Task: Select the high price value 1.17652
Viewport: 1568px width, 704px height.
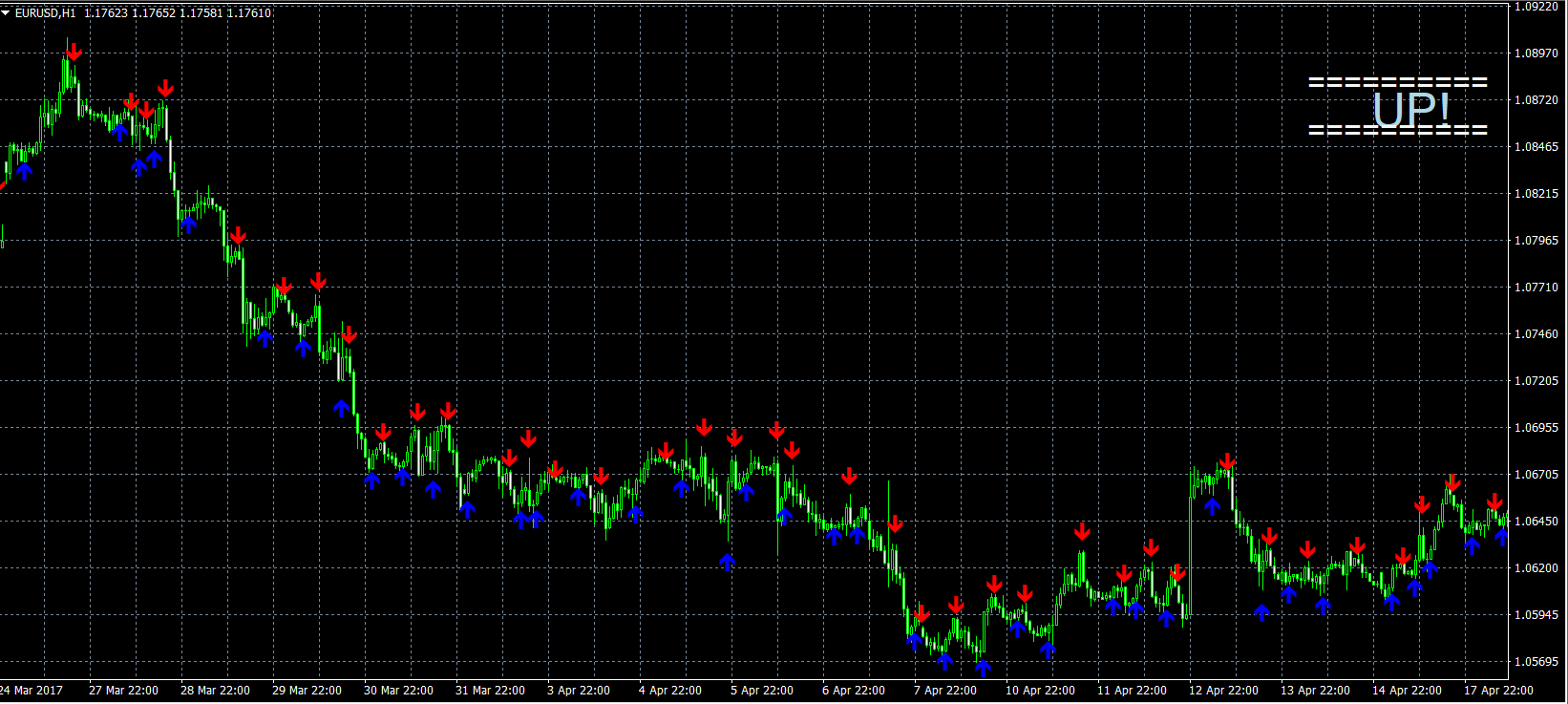Action: click(154, 13)
